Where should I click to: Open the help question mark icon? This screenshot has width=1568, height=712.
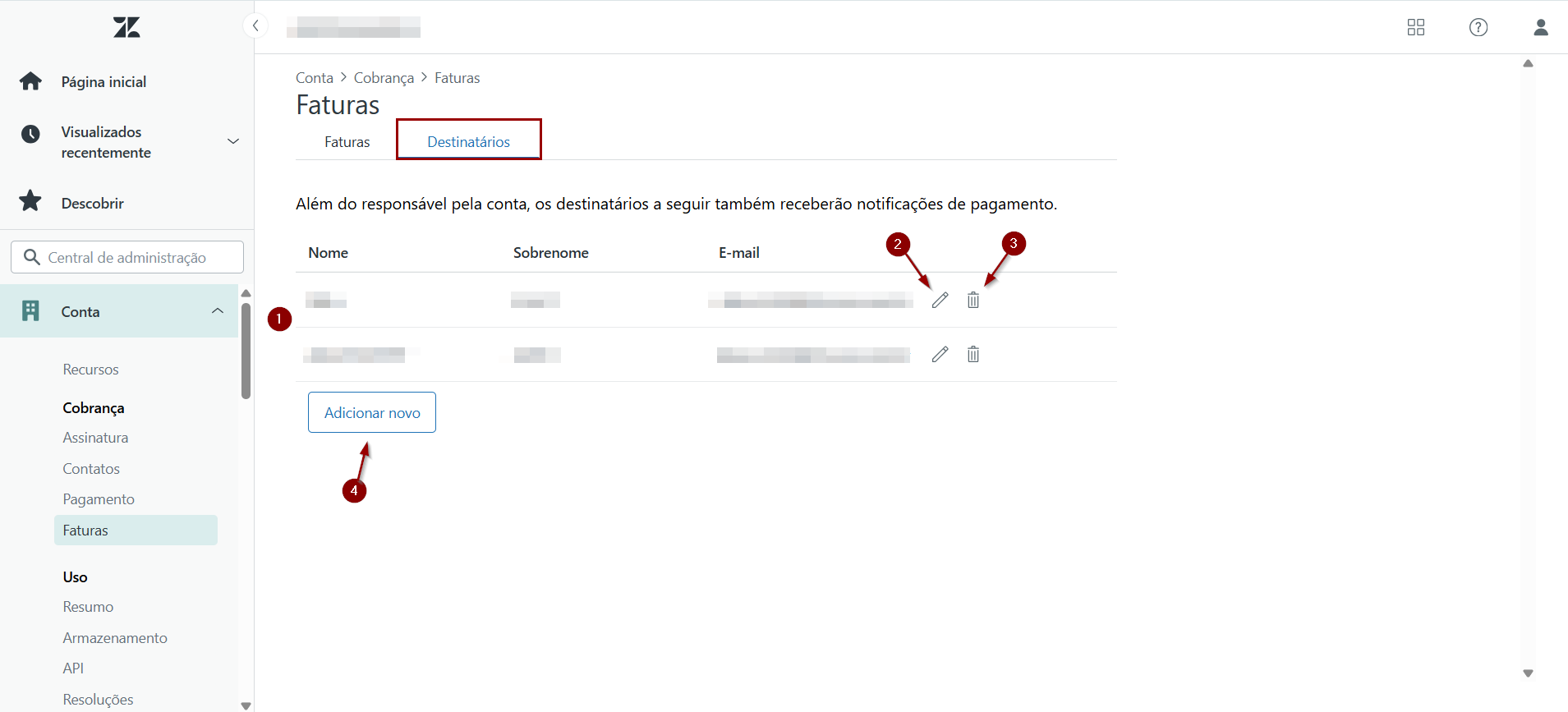[x=1478, y=28]
